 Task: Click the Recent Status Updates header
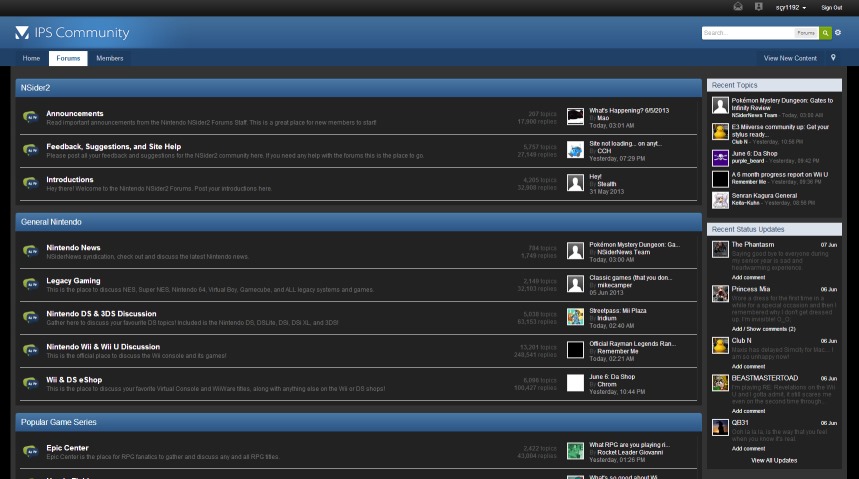point(774,229)
